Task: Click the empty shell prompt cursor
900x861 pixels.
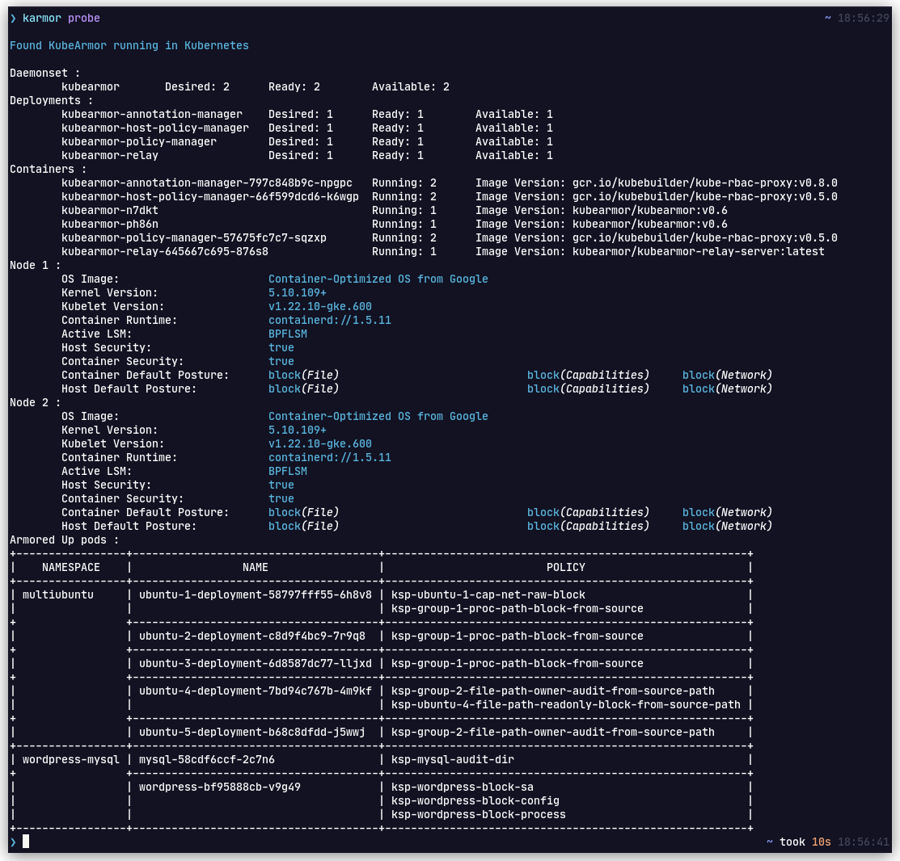Action: (25, 841)
